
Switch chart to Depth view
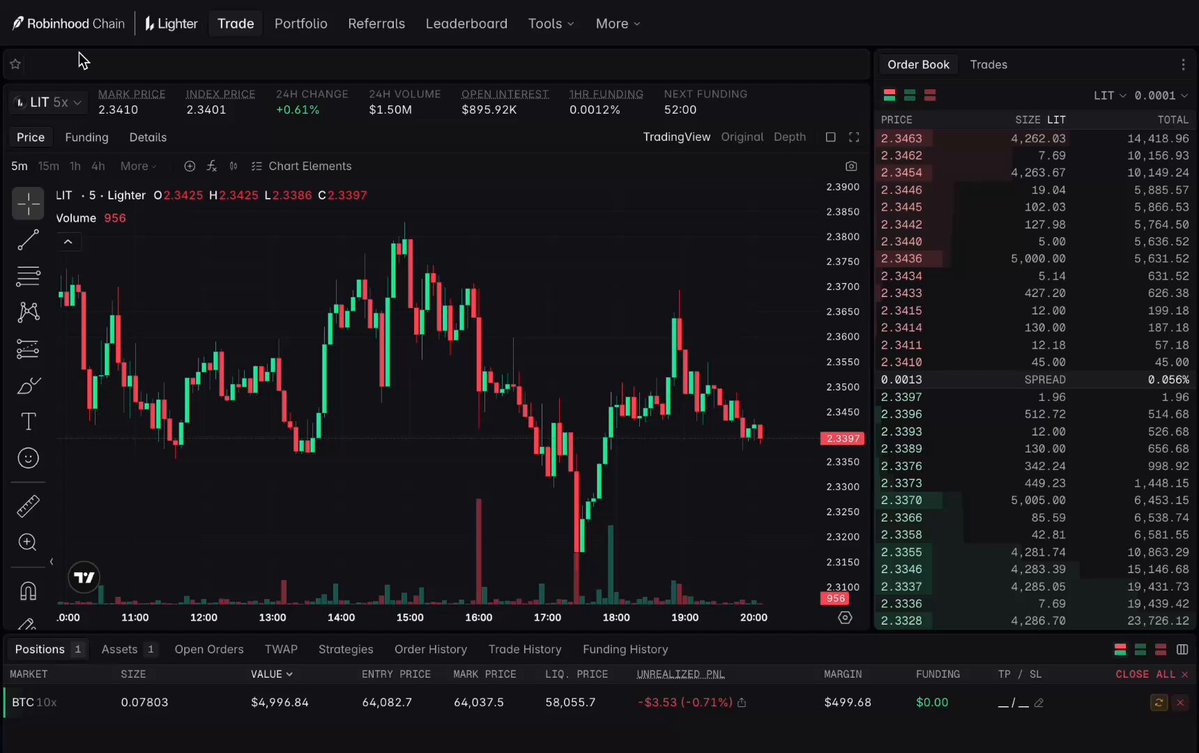pos(789,137)
